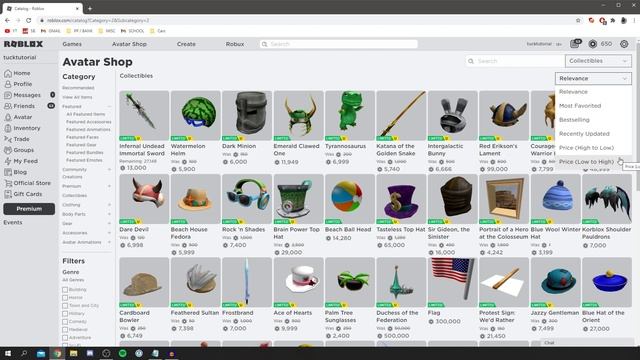Open Games in top navigation
Image resolution: width=640 pixels, height=360 pixels.
click(72, 44)
